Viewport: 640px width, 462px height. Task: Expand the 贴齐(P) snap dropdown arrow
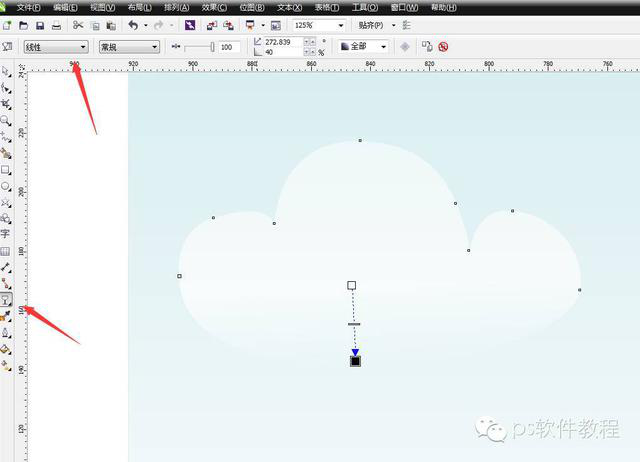(x=393, y=25)
